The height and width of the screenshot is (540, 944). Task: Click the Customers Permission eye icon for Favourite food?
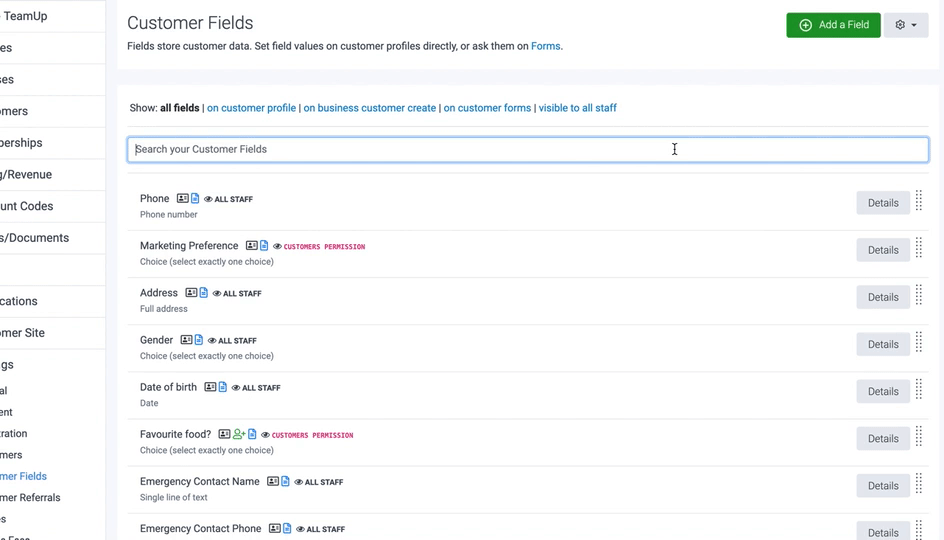265,435
